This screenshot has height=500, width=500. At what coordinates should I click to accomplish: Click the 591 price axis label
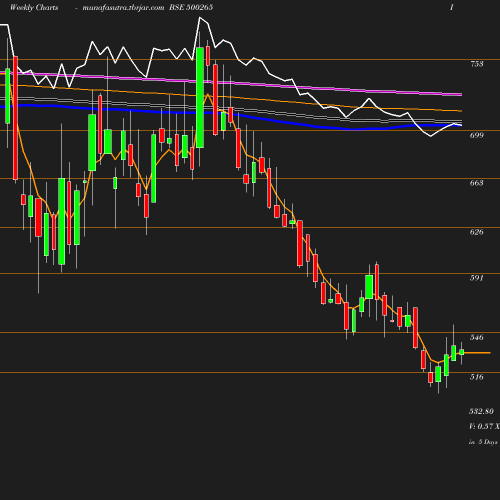[477, 278]
